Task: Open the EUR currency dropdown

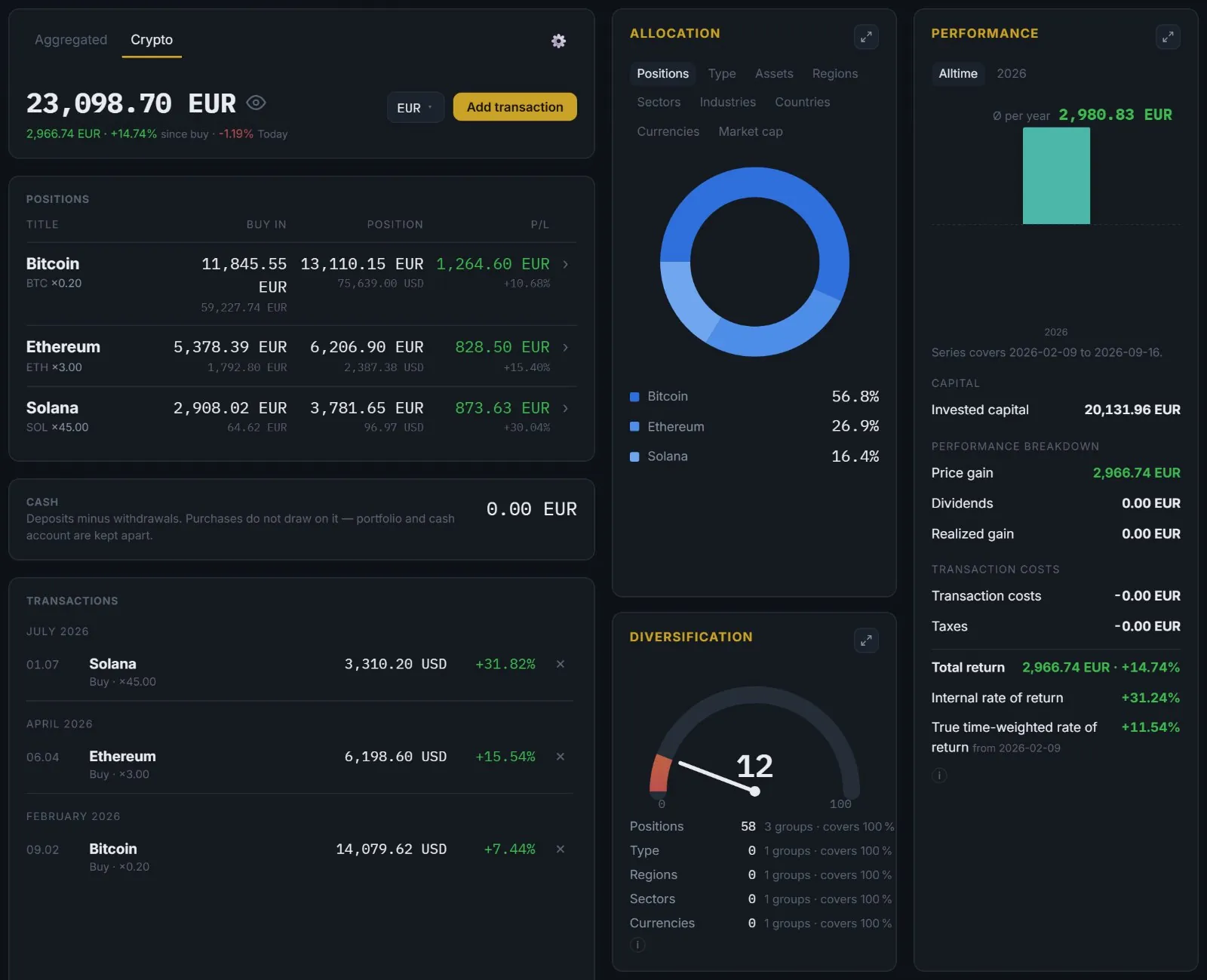Action: (x=415, y=107)
